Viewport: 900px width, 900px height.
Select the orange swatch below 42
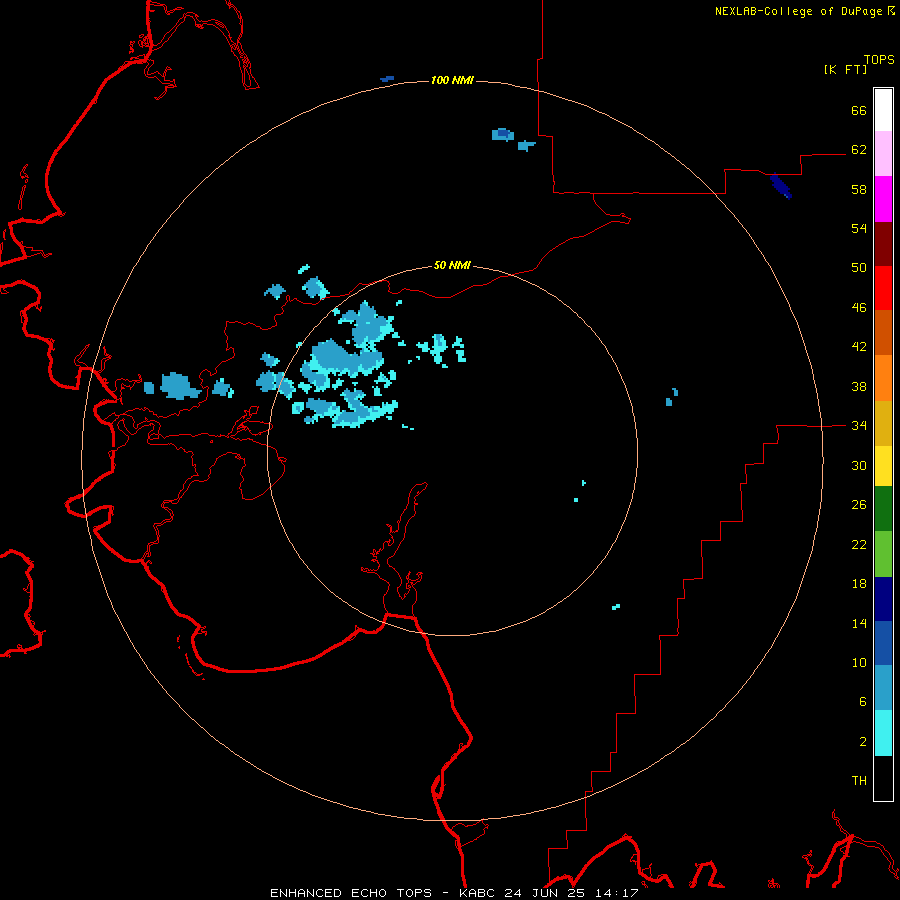[x=883, y=378]
